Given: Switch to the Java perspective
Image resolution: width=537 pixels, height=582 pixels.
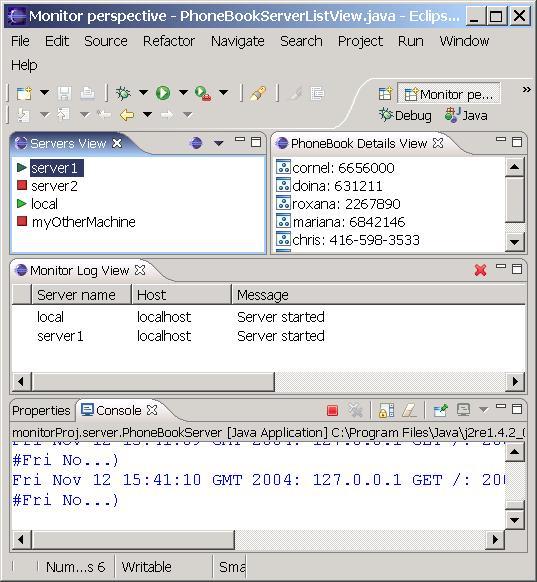Looking at the screenshot, I should 466,115.
